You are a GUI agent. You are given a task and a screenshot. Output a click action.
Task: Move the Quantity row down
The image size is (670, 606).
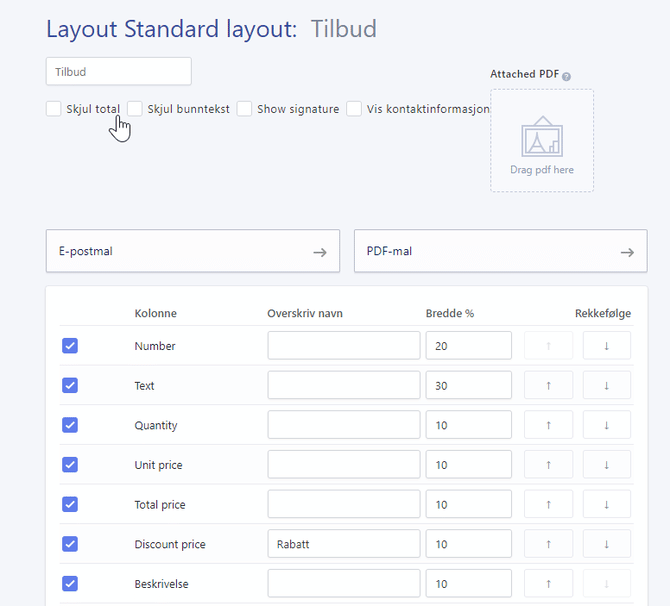point(606,425)
